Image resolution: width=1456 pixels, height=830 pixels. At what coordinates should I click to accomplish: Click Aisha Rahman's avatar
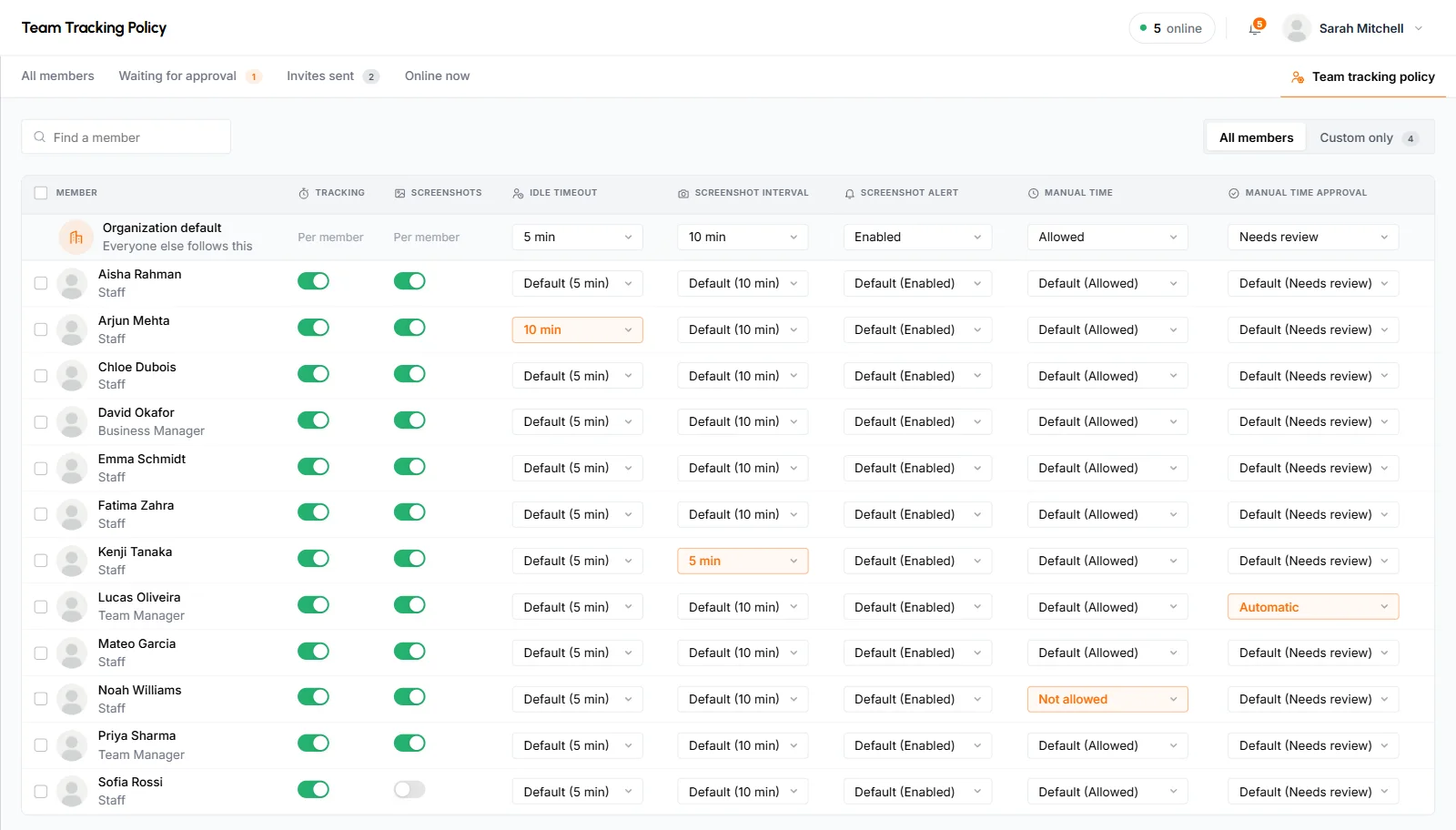click(x=72, y=283)
